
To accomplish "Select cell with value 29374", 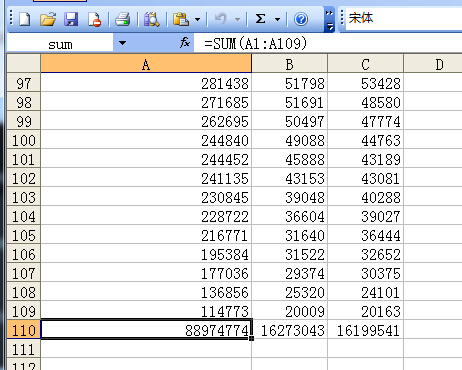I will [x=289, y=273].
